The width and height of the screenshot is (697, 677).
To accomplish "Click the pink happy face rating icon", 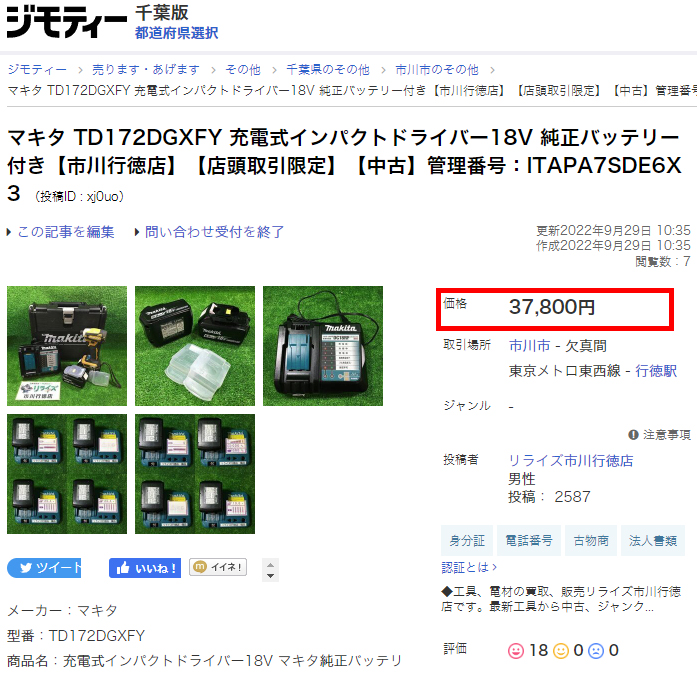I will pos(516,650).
